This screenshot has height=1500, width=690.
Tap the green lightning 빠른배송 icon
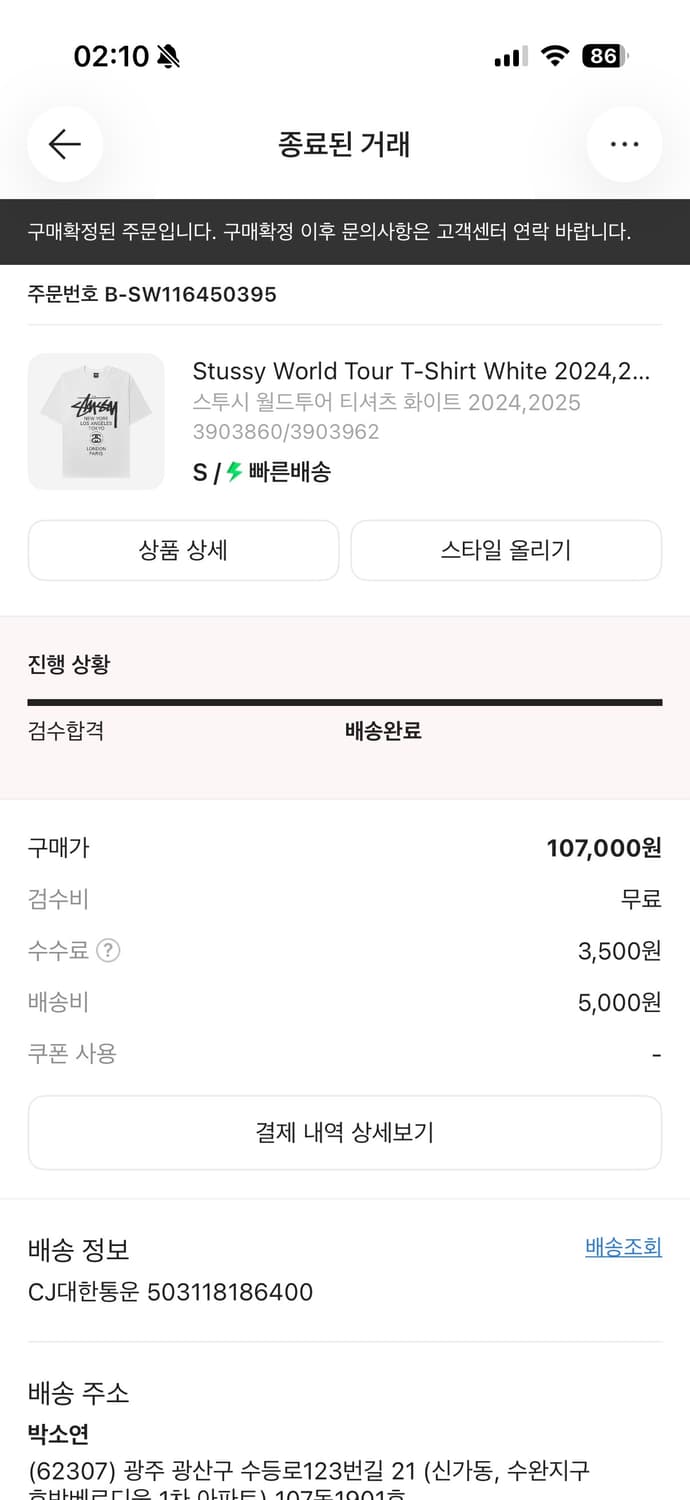point(230,470)
